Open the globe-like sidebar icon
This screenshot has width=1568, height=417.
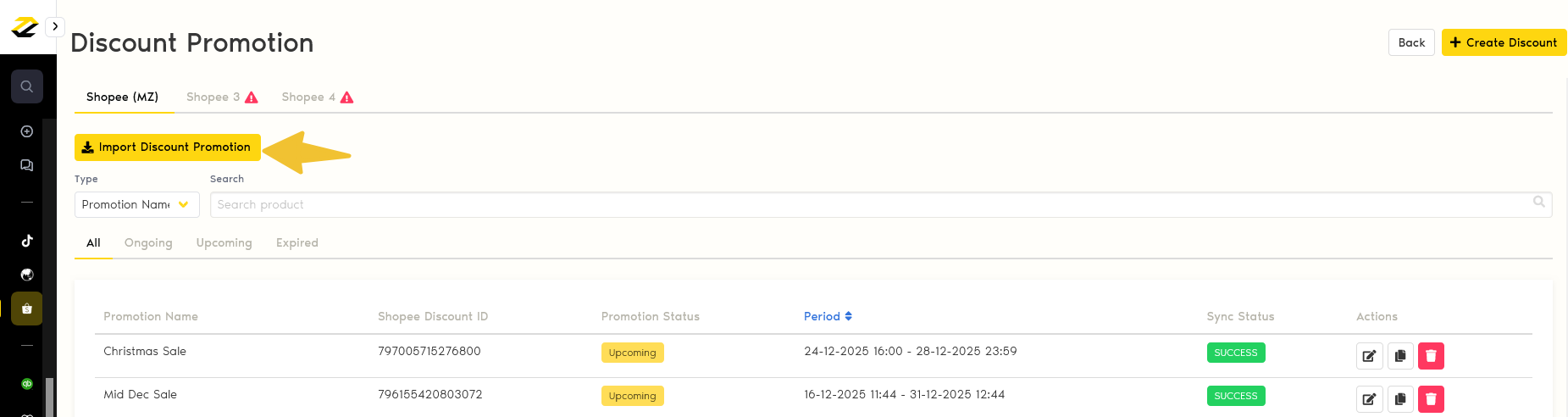[27, 275]
